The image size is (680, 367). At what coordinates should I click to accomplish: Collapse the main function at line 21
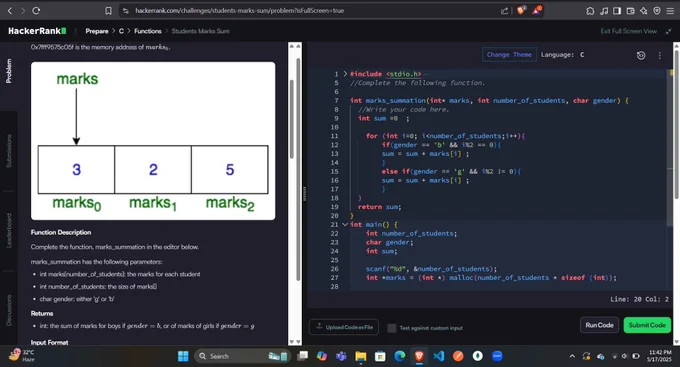click(345, 224)
